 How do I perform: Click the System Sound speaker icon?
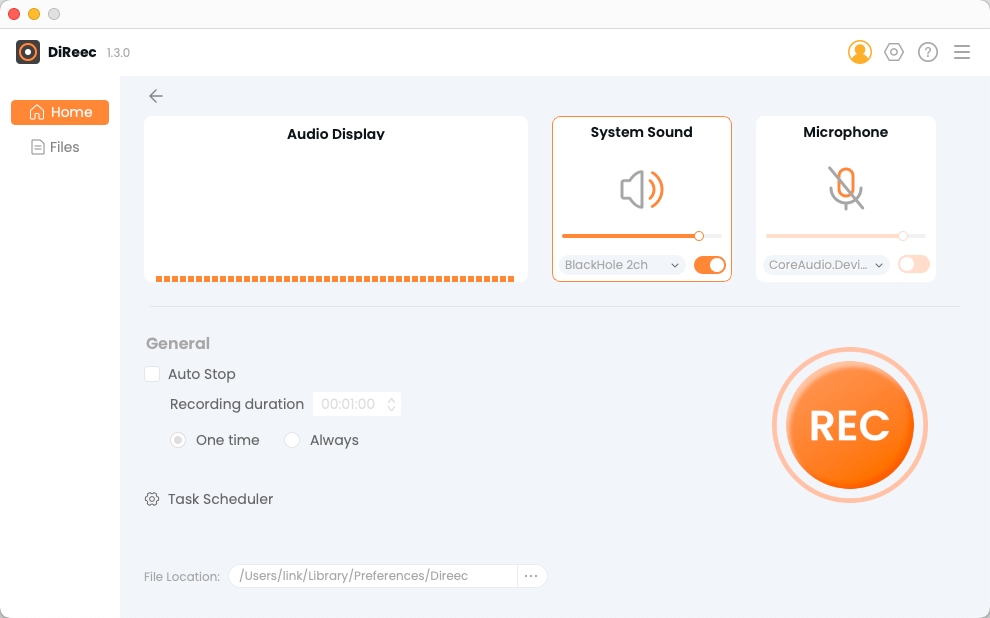point(641,189)
